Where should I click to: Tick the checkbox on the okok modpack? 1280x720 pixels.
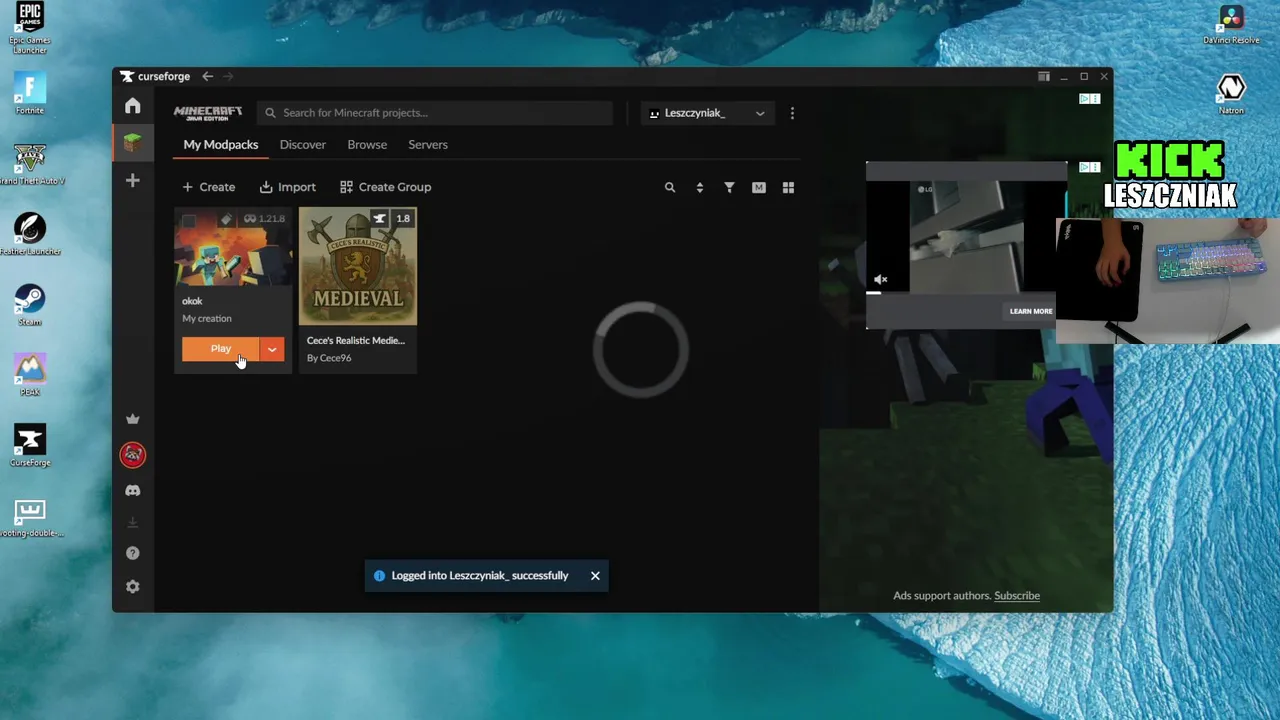(x=189, y=220)
